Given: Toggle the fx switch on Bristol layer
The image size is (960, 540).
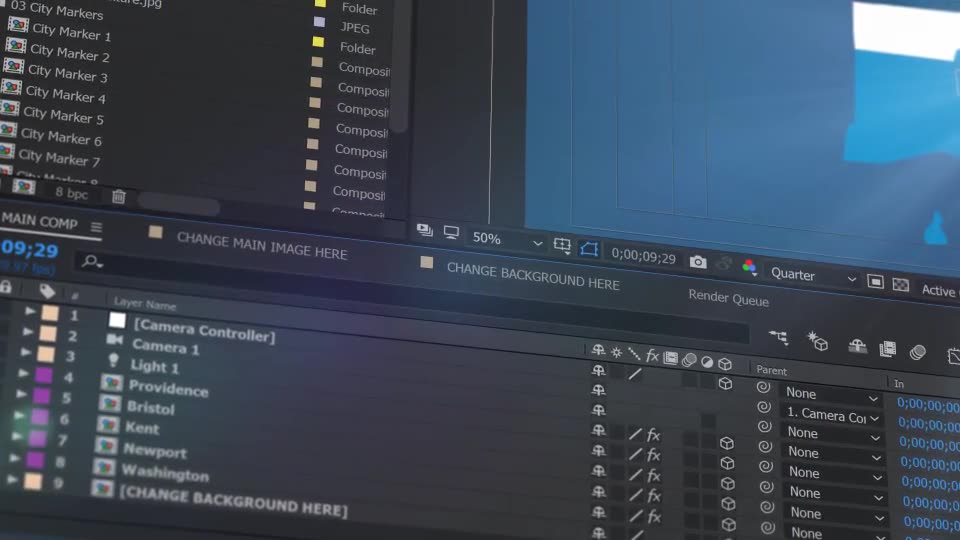Looking at the screenshot, I should pyautogui.click(x=654, y=455).
